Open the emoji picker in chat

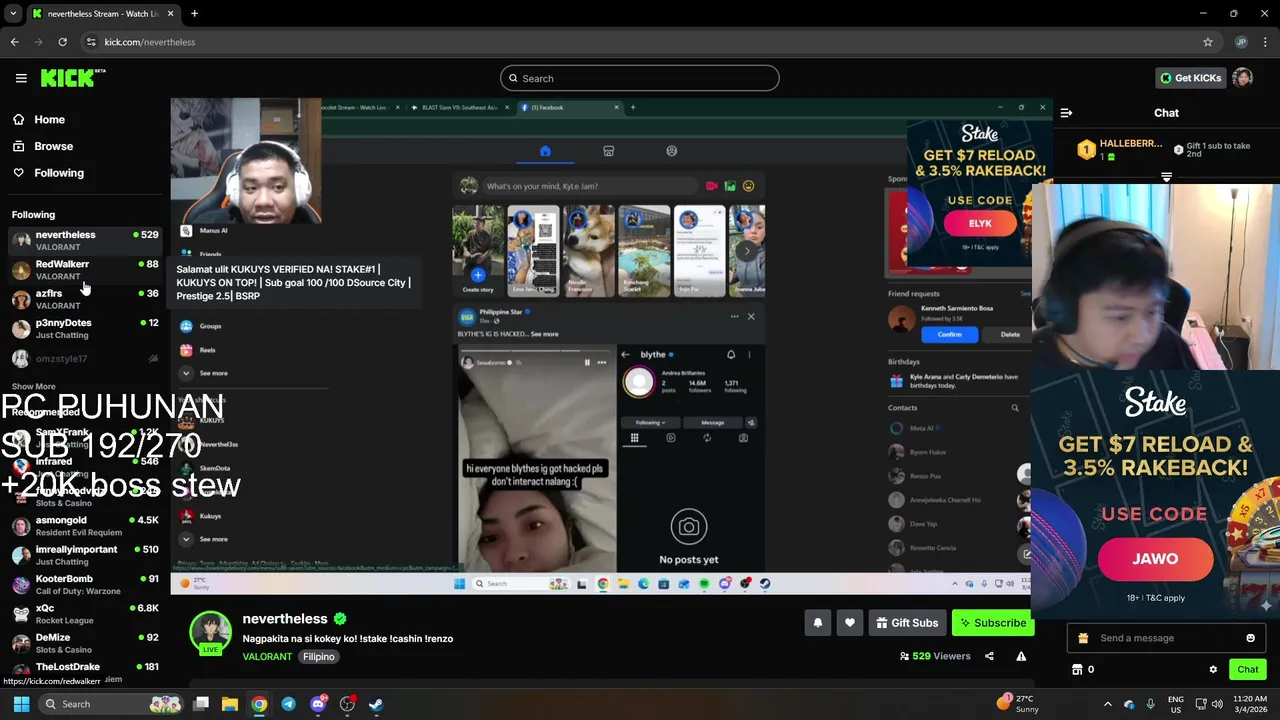tap(1250, 638)
